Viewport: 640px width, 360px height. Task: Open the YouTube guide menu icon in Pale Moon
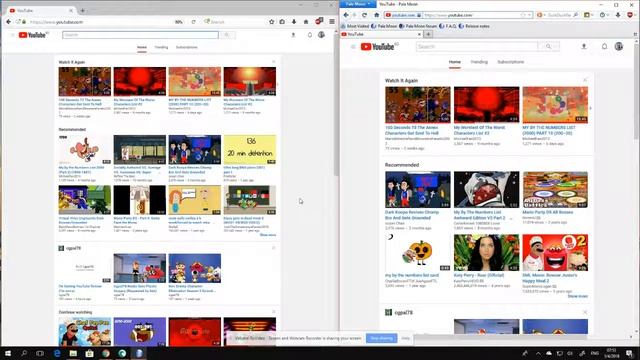point(353,47)
